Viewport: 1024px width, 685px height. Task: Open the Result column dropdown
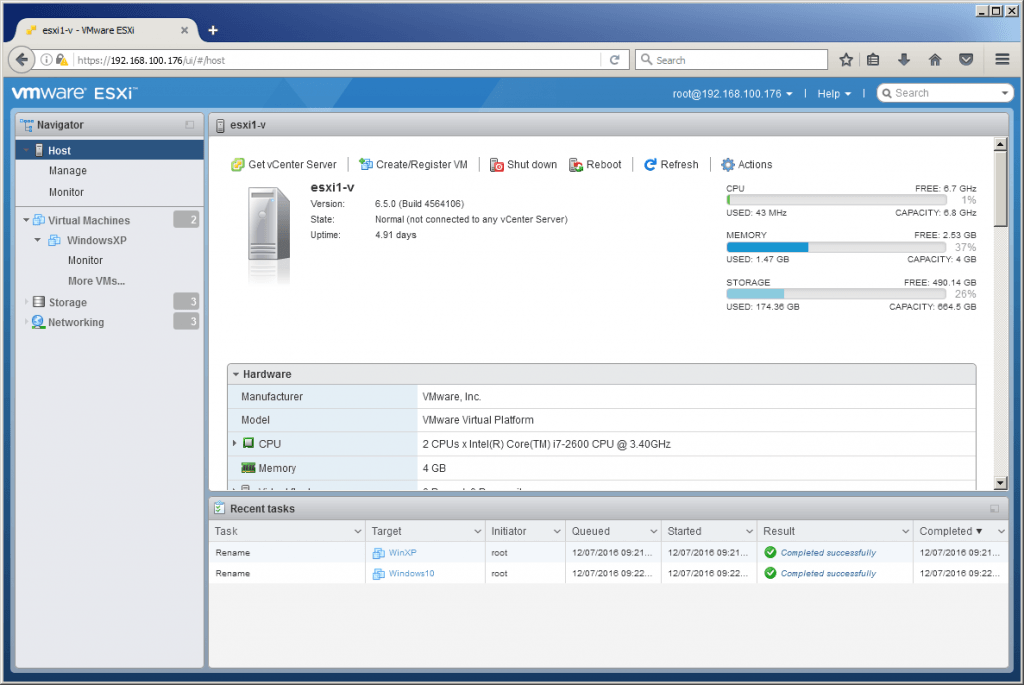click(x=905, y=532)
